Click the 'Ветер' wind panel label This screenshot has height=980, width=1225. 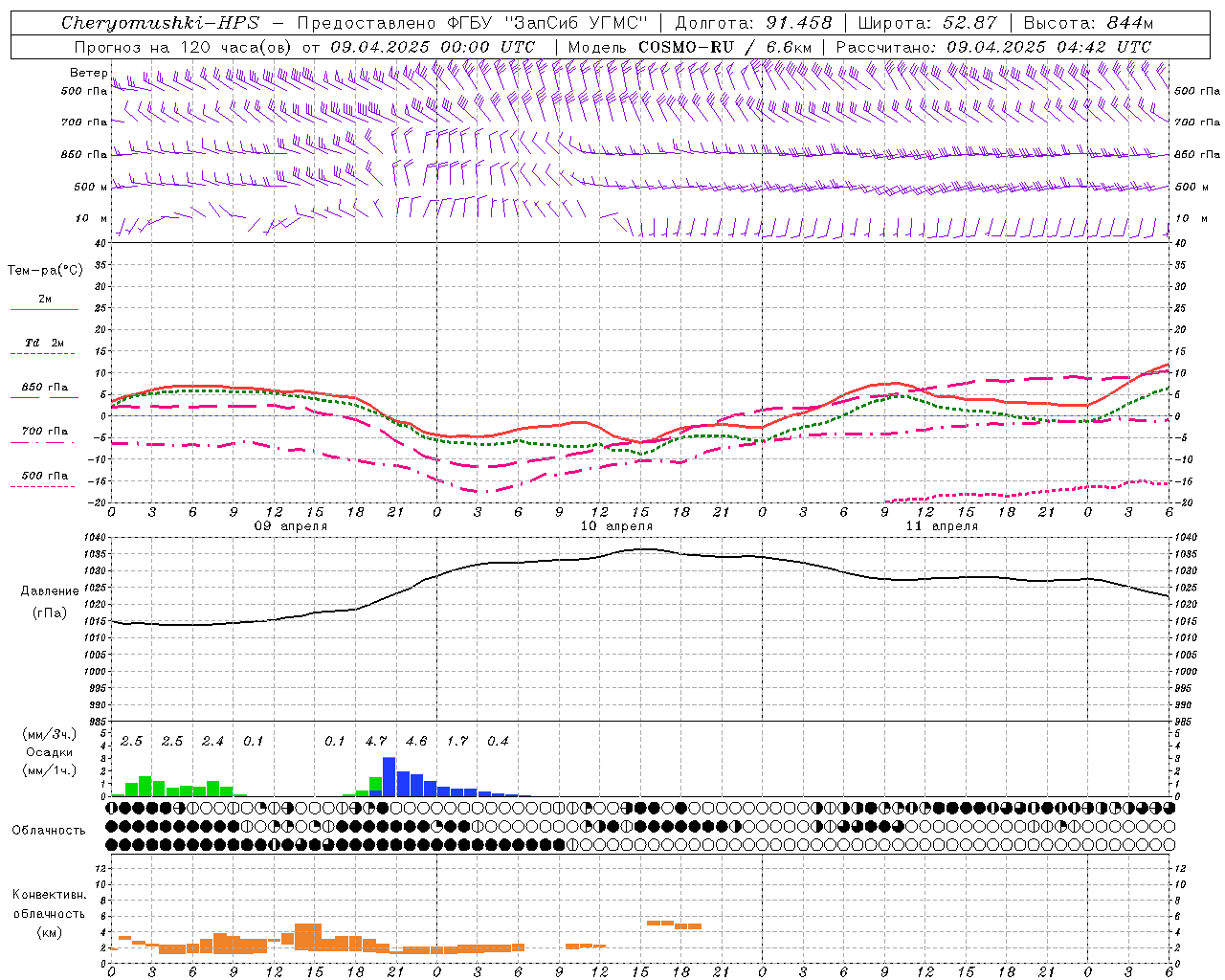coord(89,73)
